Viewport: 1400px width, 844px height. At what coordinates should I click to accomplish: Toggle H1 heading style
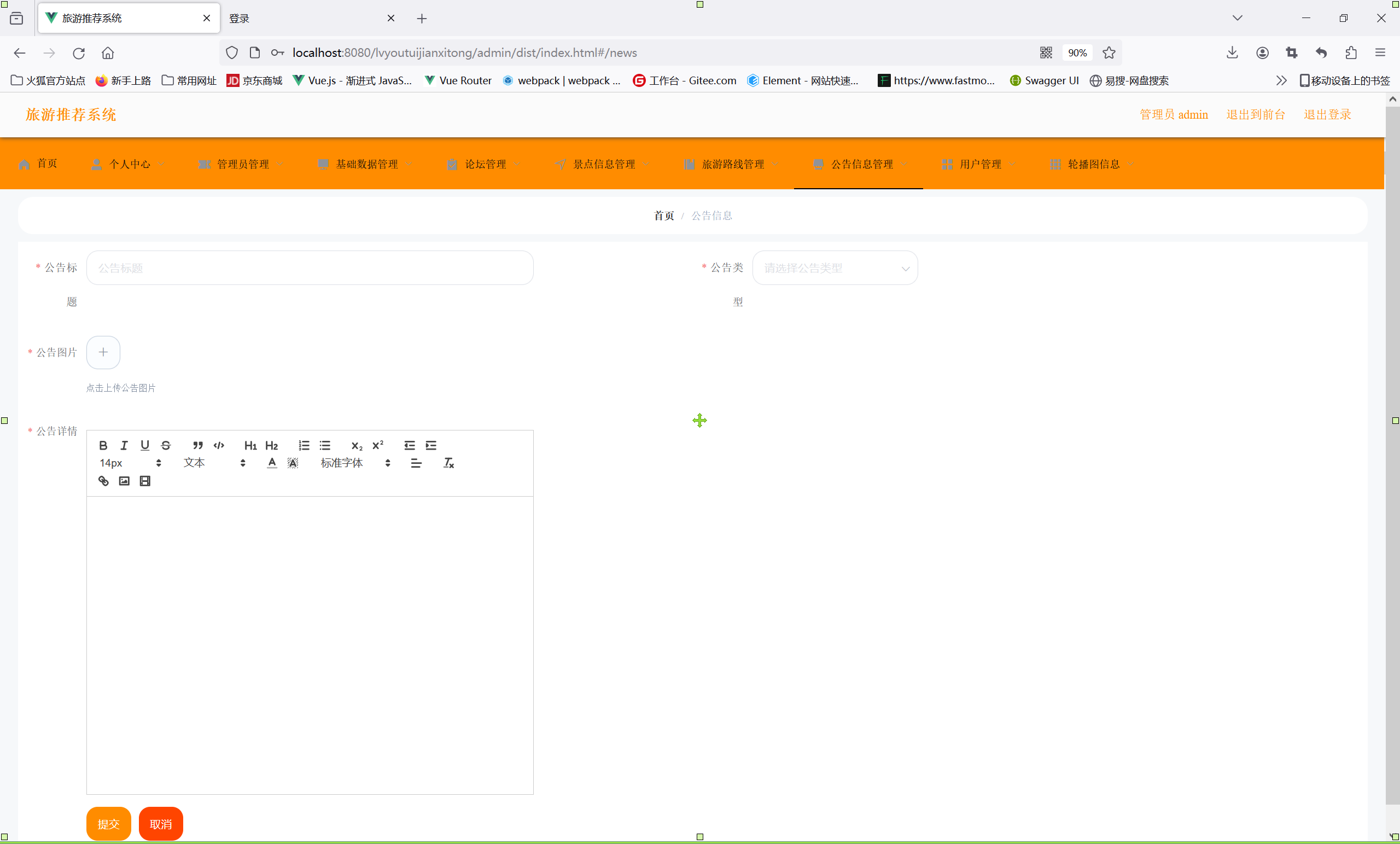tap(250, 445)
